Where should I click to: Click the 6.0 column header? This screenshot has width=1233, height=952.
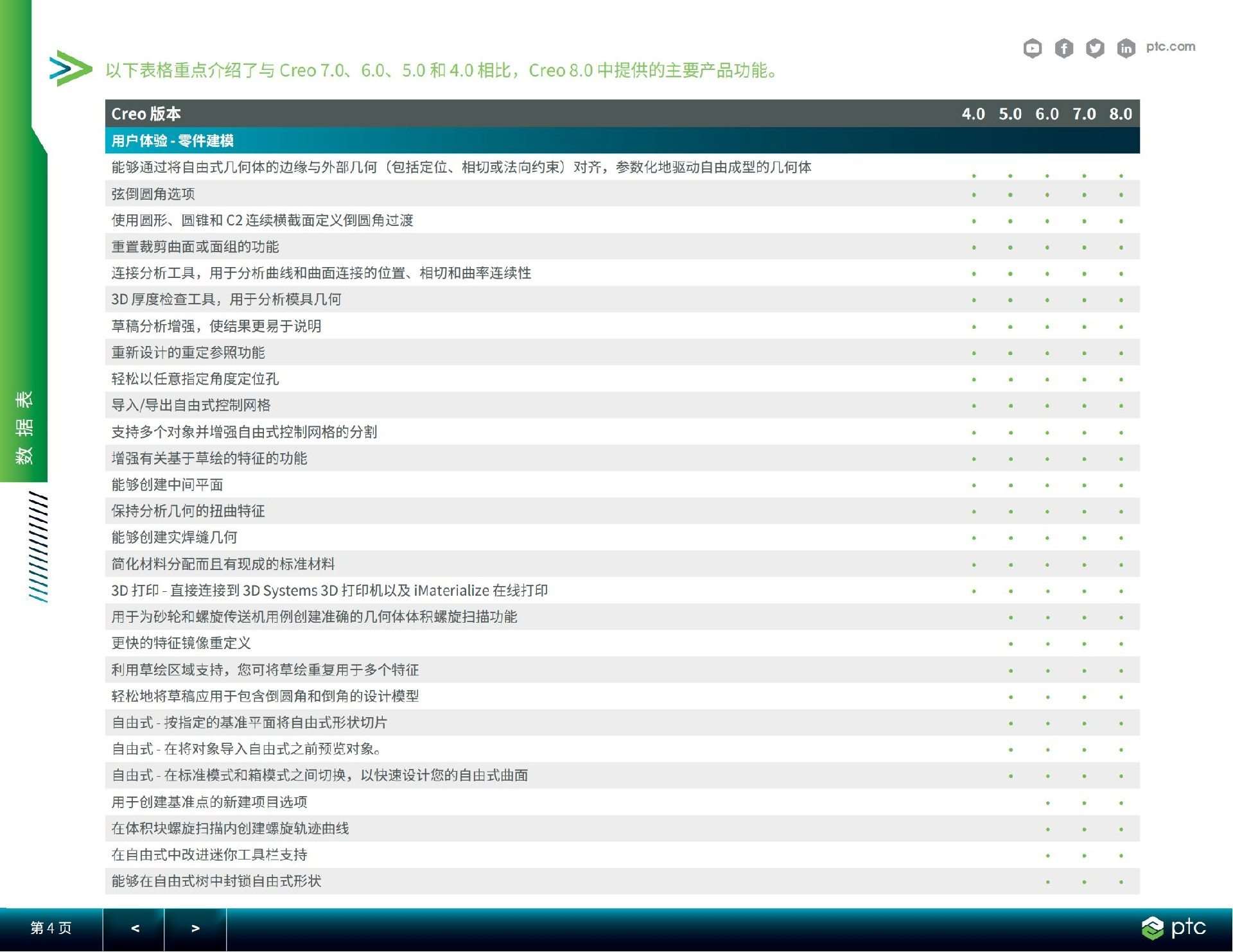coord(1047,114)
